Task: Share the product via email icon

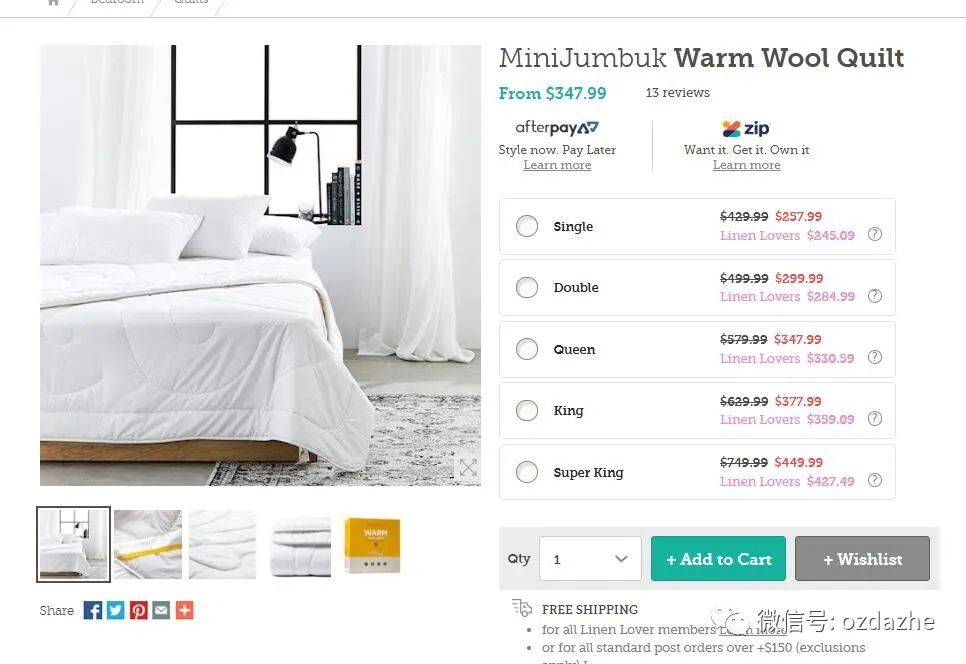Action: click(161, 610)
